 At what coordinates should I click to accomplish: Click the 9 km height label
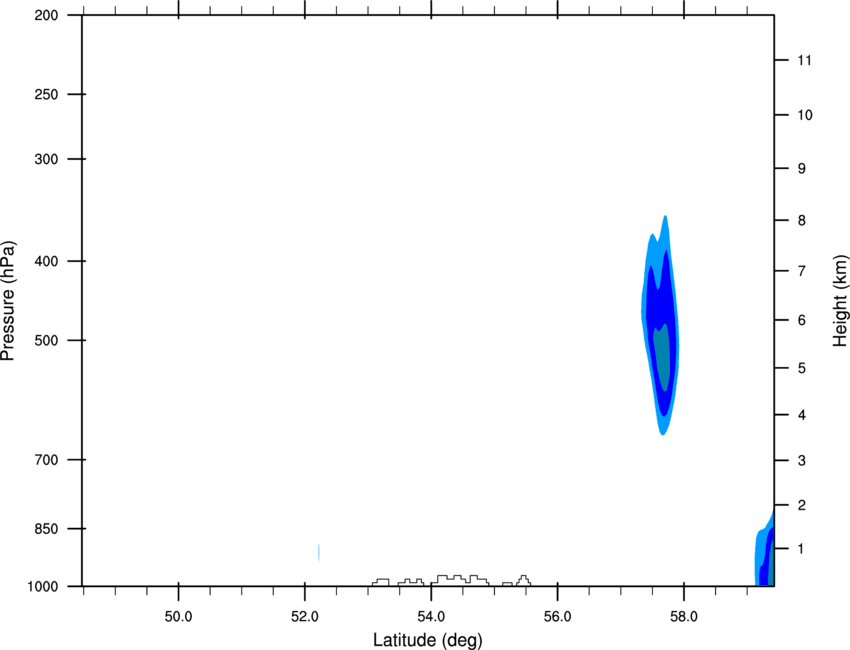coord(802,169)
